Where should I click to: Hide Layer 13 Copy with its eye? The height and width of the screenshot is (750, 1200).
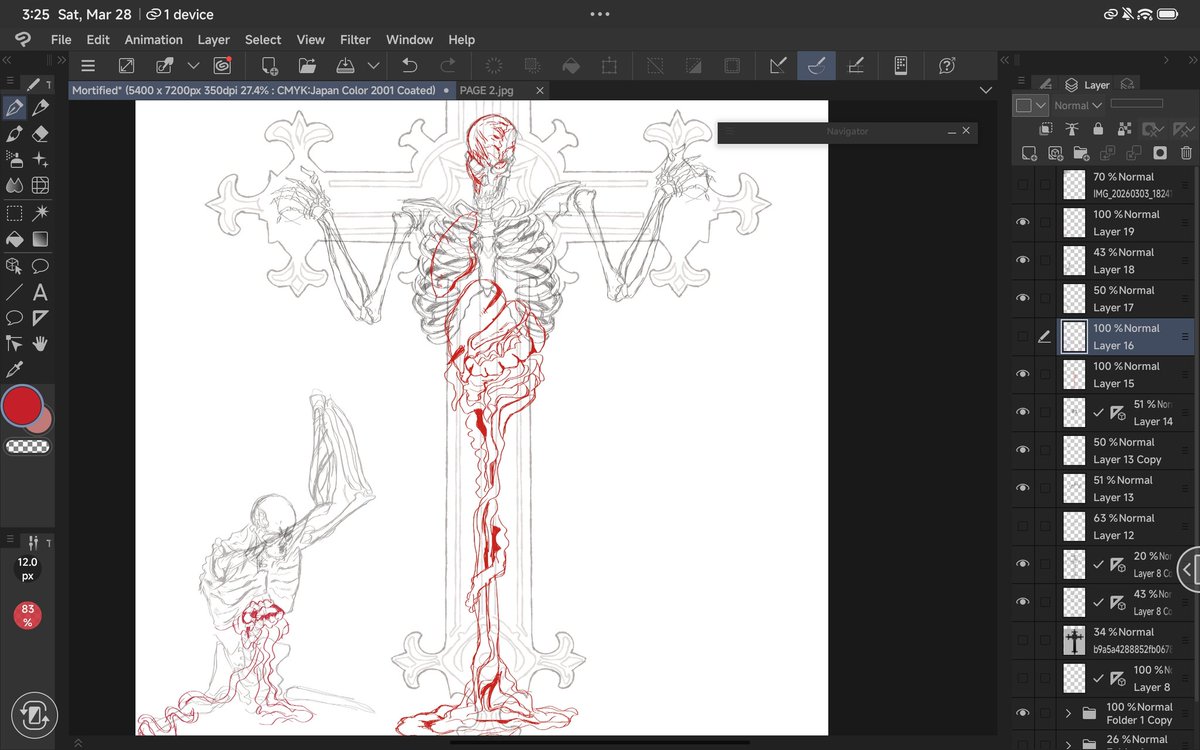coord(1022,450)
